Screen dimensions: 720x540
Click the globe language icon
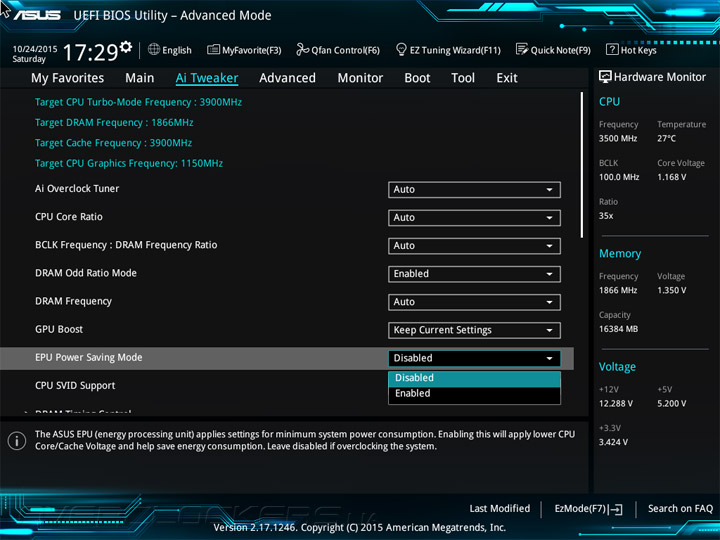coord(154,50)
